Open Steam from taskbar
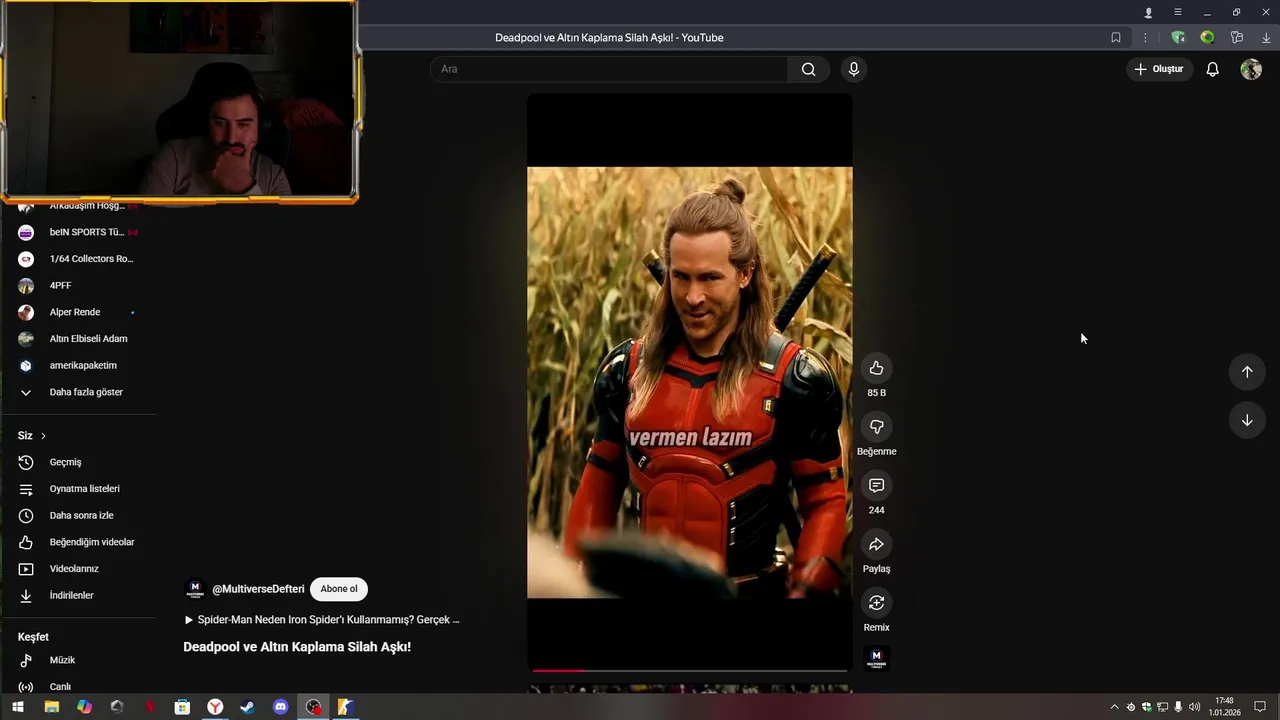The image size is (1280, 720). tap(248, 707)
